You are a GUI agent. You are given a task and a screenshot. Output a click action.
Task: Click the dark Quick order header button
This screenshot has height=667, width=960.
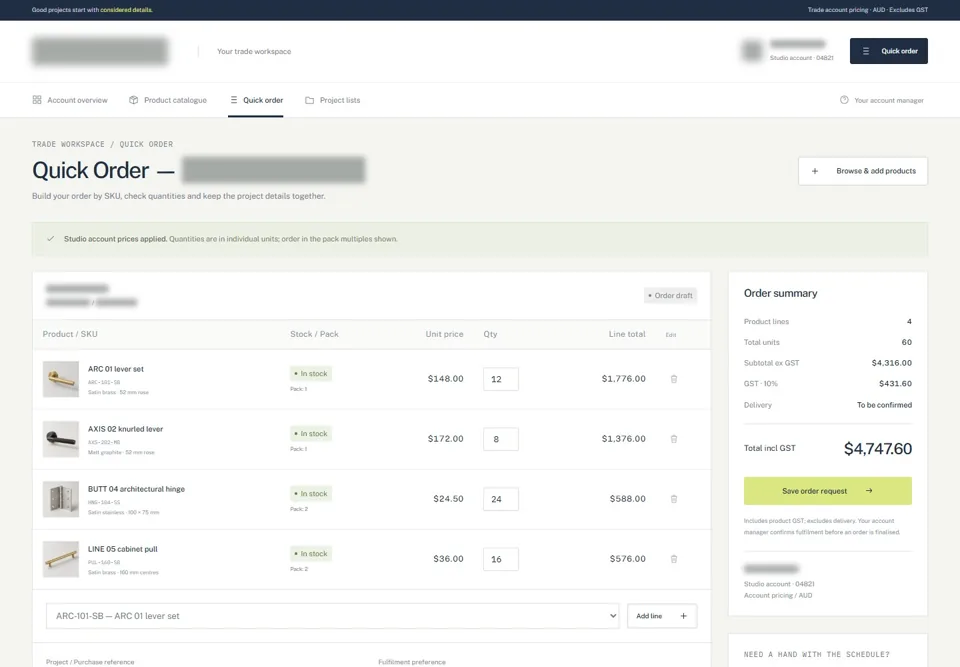(888, 51)
